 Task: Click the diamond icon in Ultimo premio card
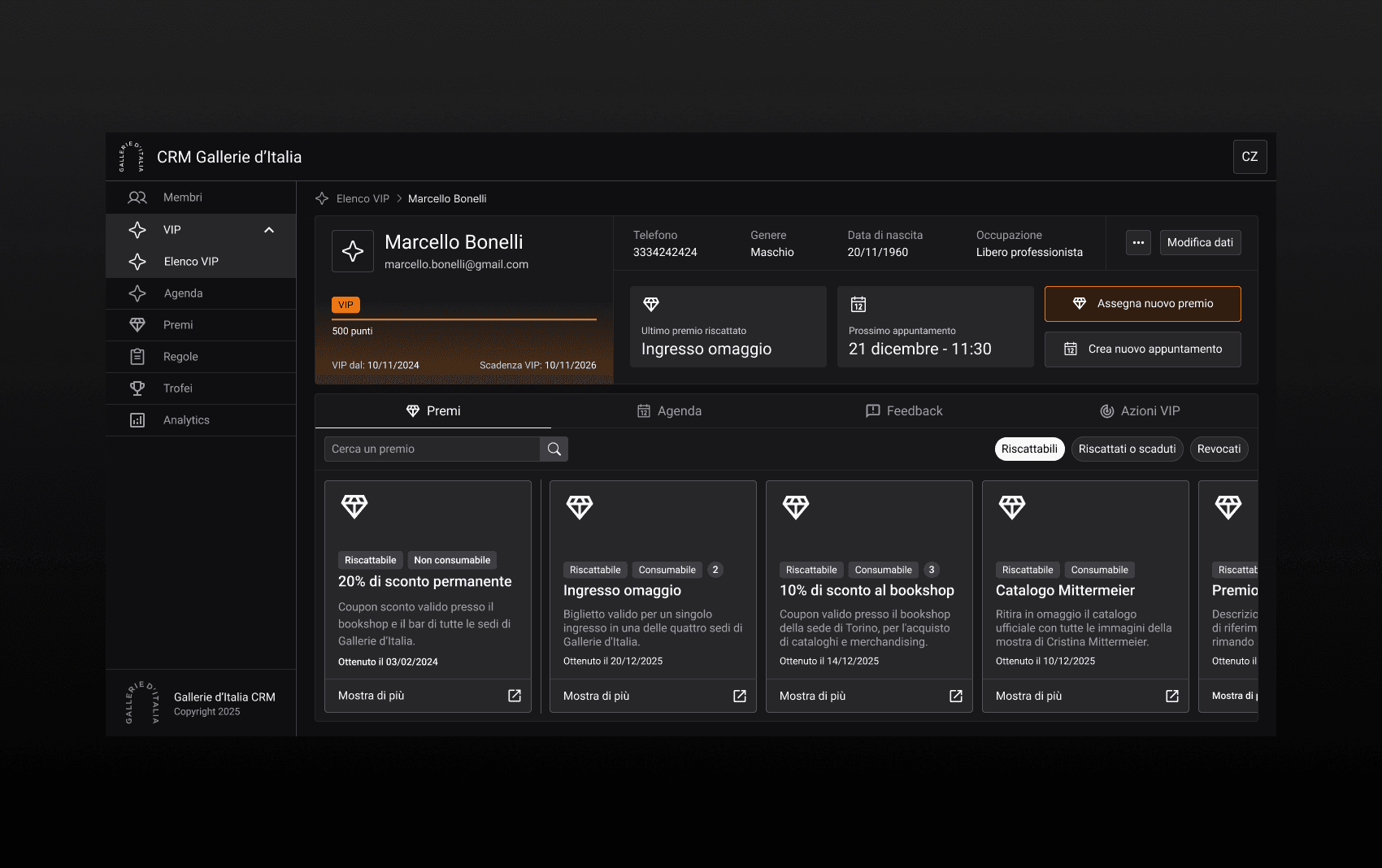coord(651,304)
